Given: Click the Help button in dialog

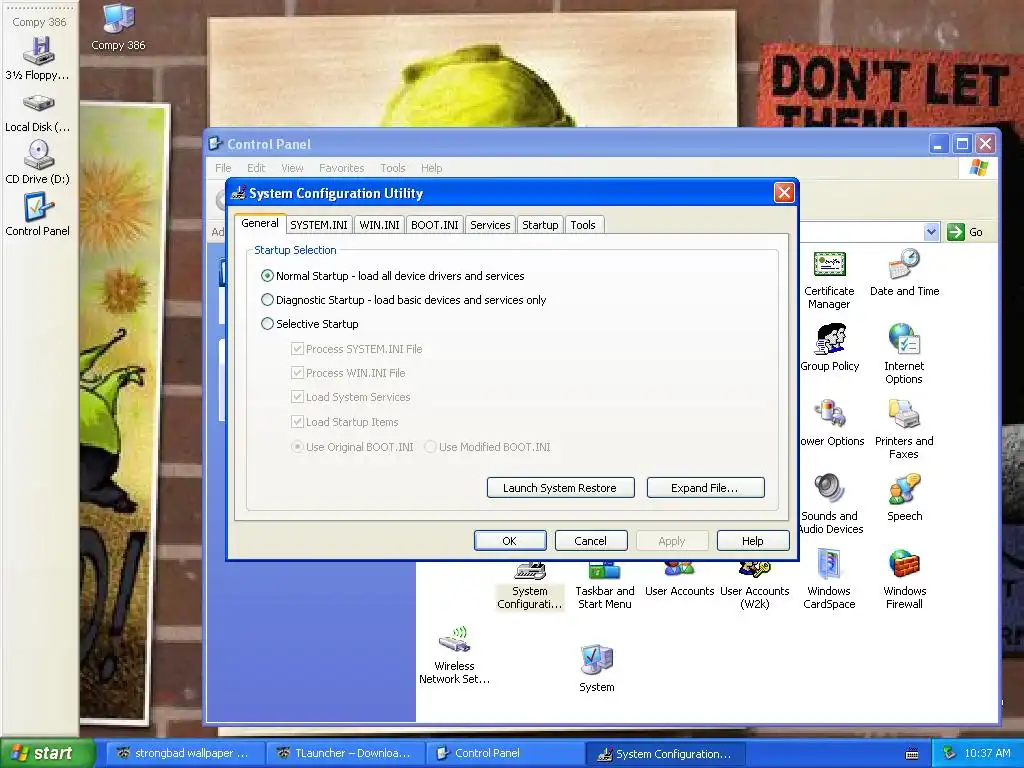Looking at the screenshot, I should (x=753, y=541).
